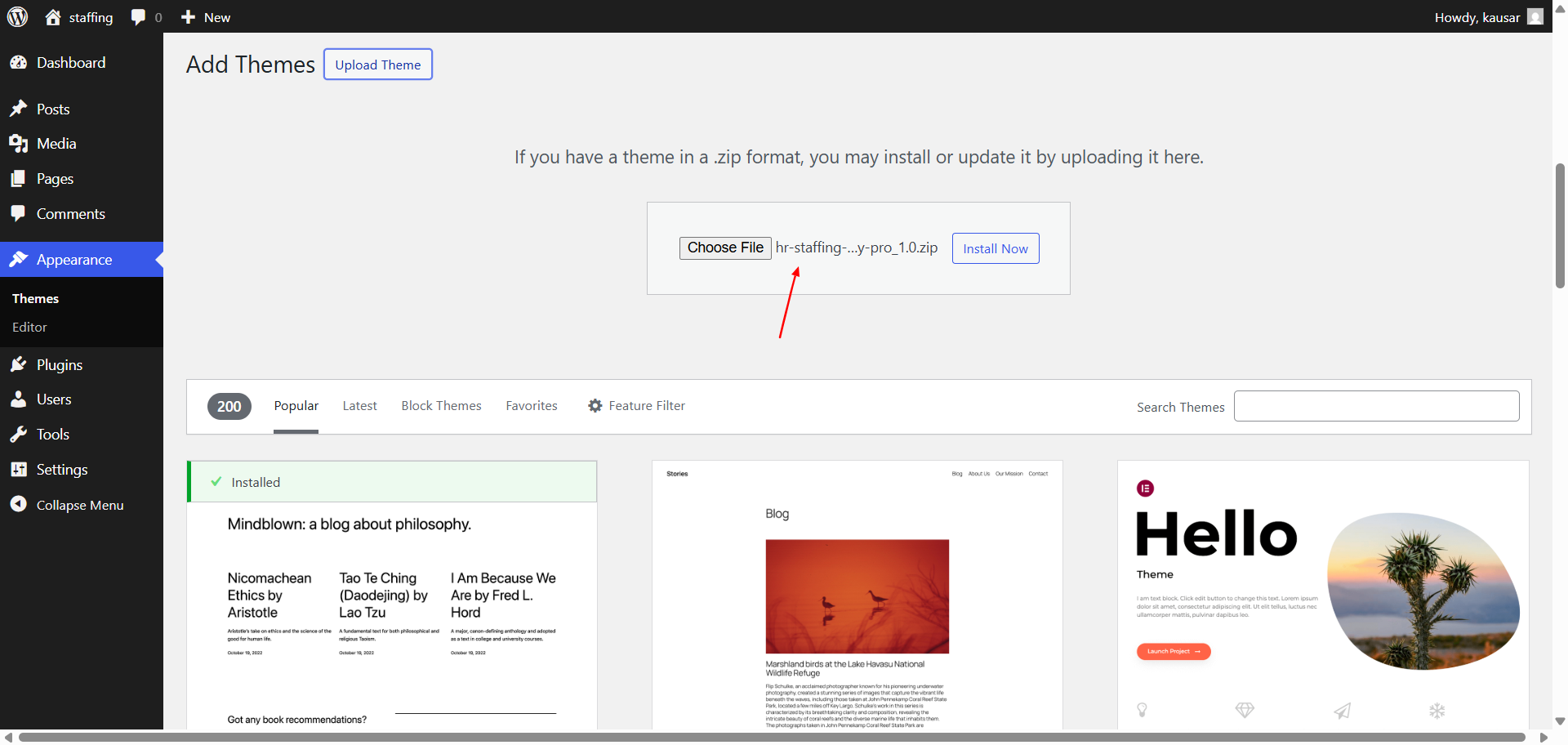Click Install Now to install the theme

(995, 248)
